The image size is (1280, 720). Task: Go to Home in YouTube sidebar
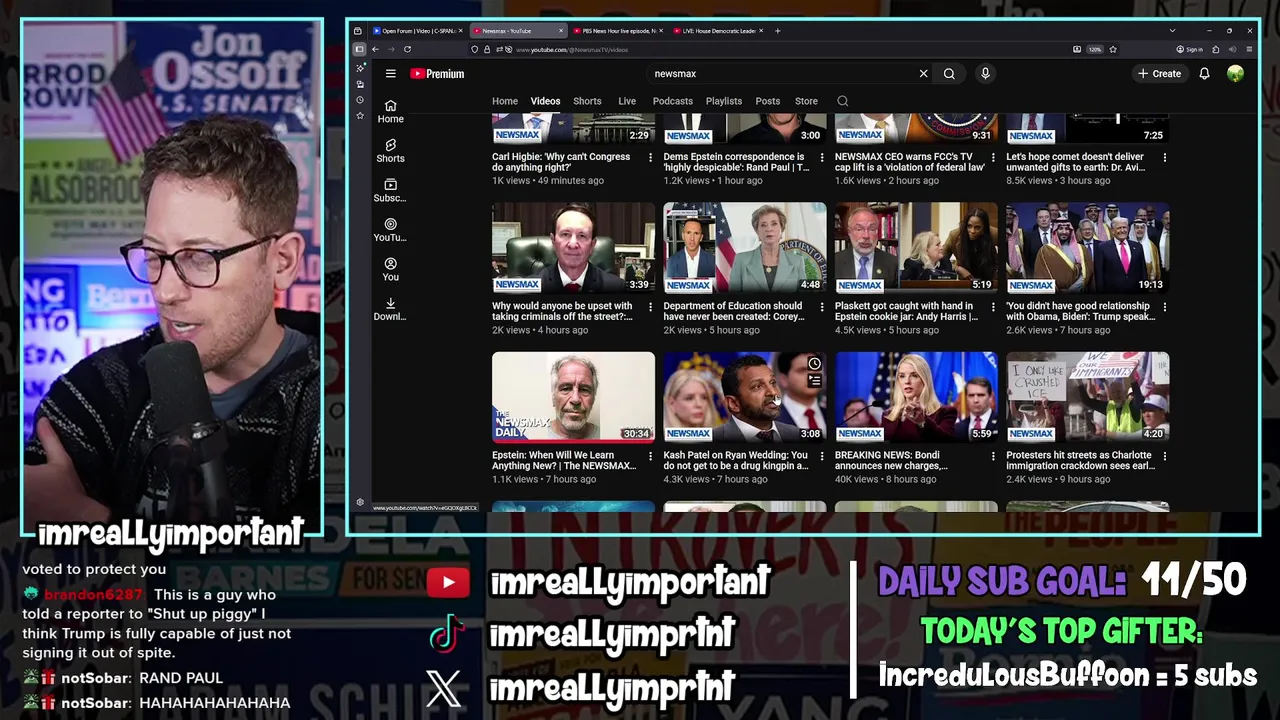(390, 111)
